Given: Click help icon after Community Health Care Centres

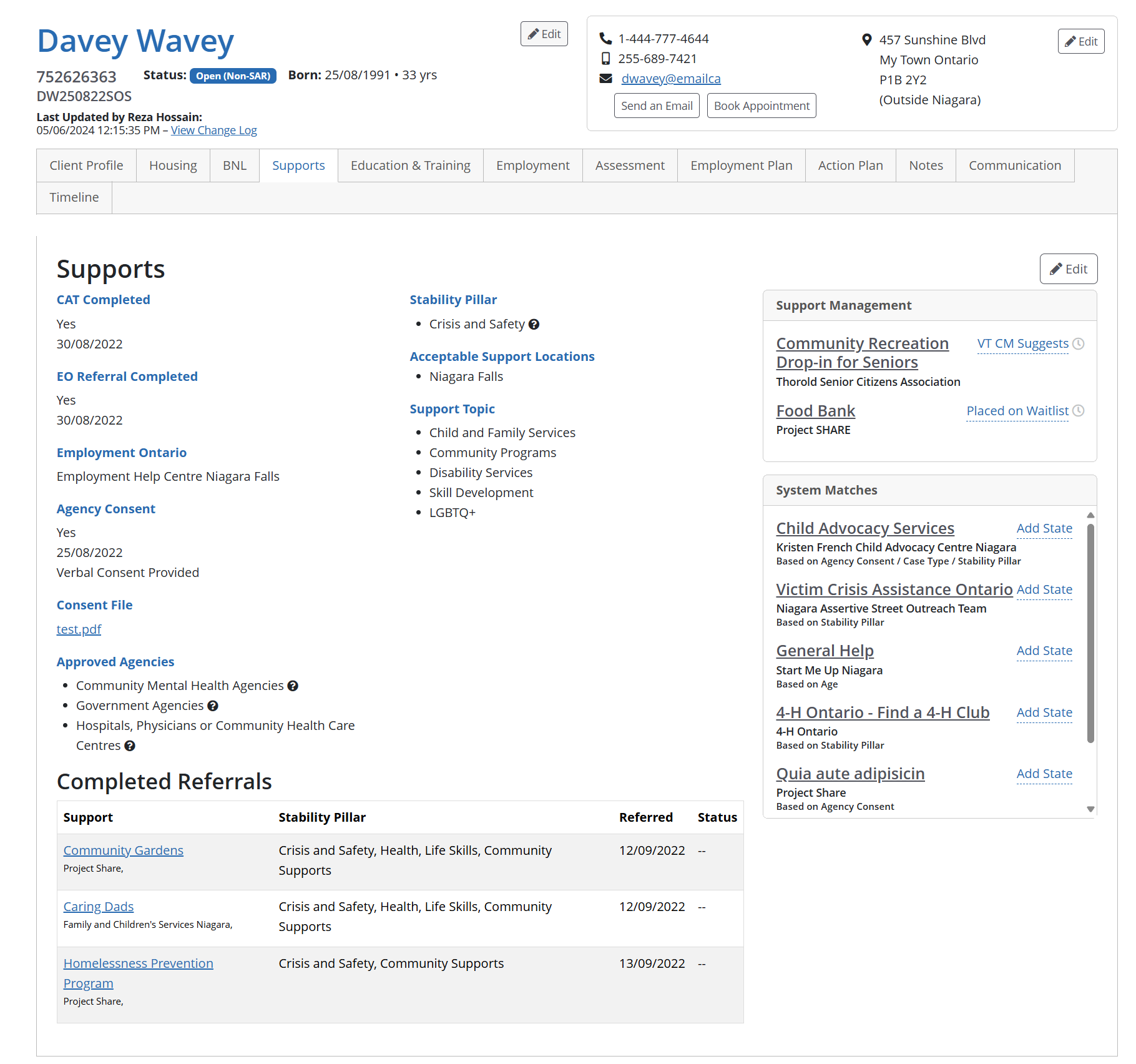Looking at the screenshot, I should point(130,746).
